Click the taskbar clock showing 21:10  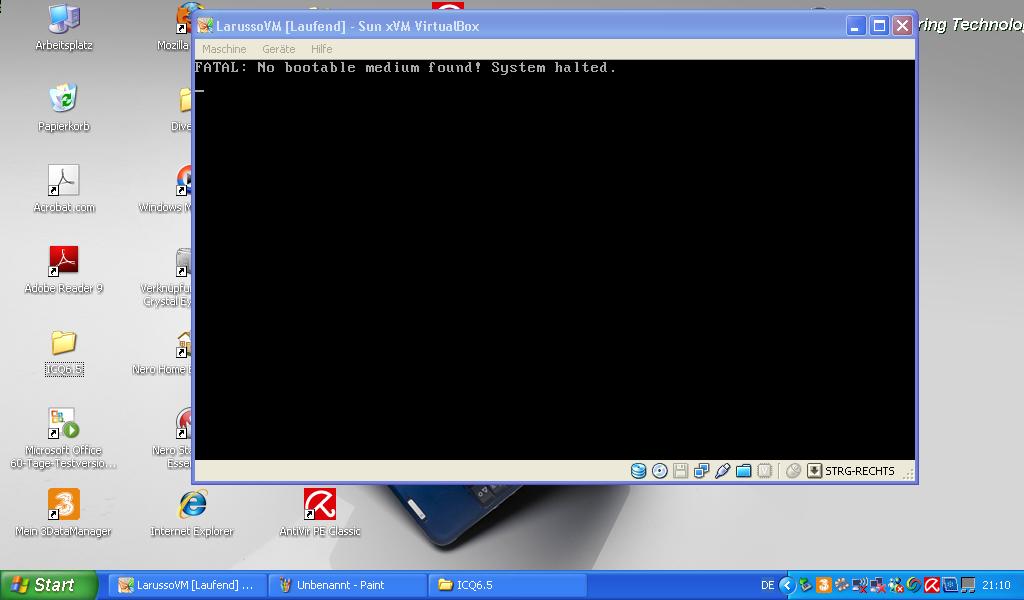pyautogui.click(x=996, y=585)
